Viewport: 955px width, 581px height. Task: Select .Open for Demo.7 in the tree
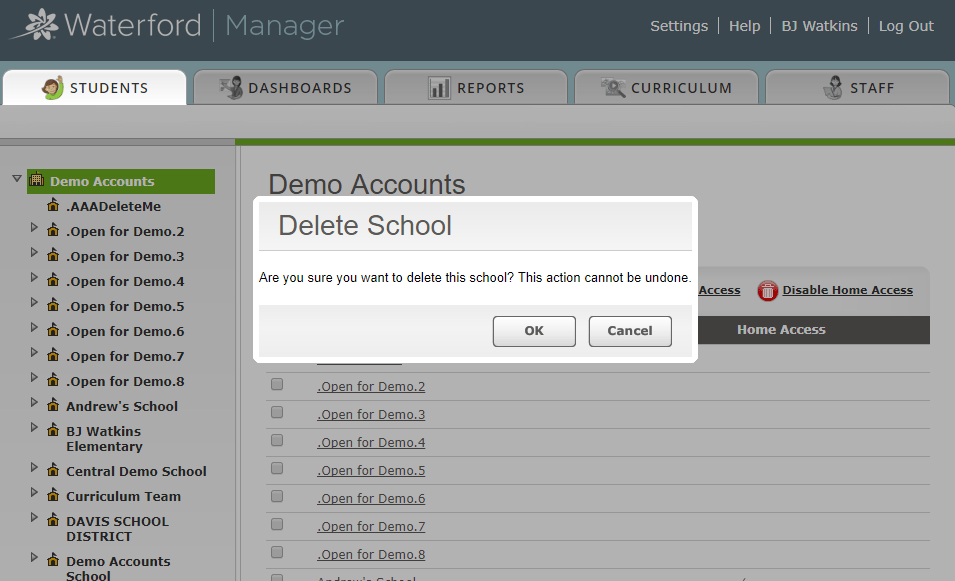pos(125,356)
